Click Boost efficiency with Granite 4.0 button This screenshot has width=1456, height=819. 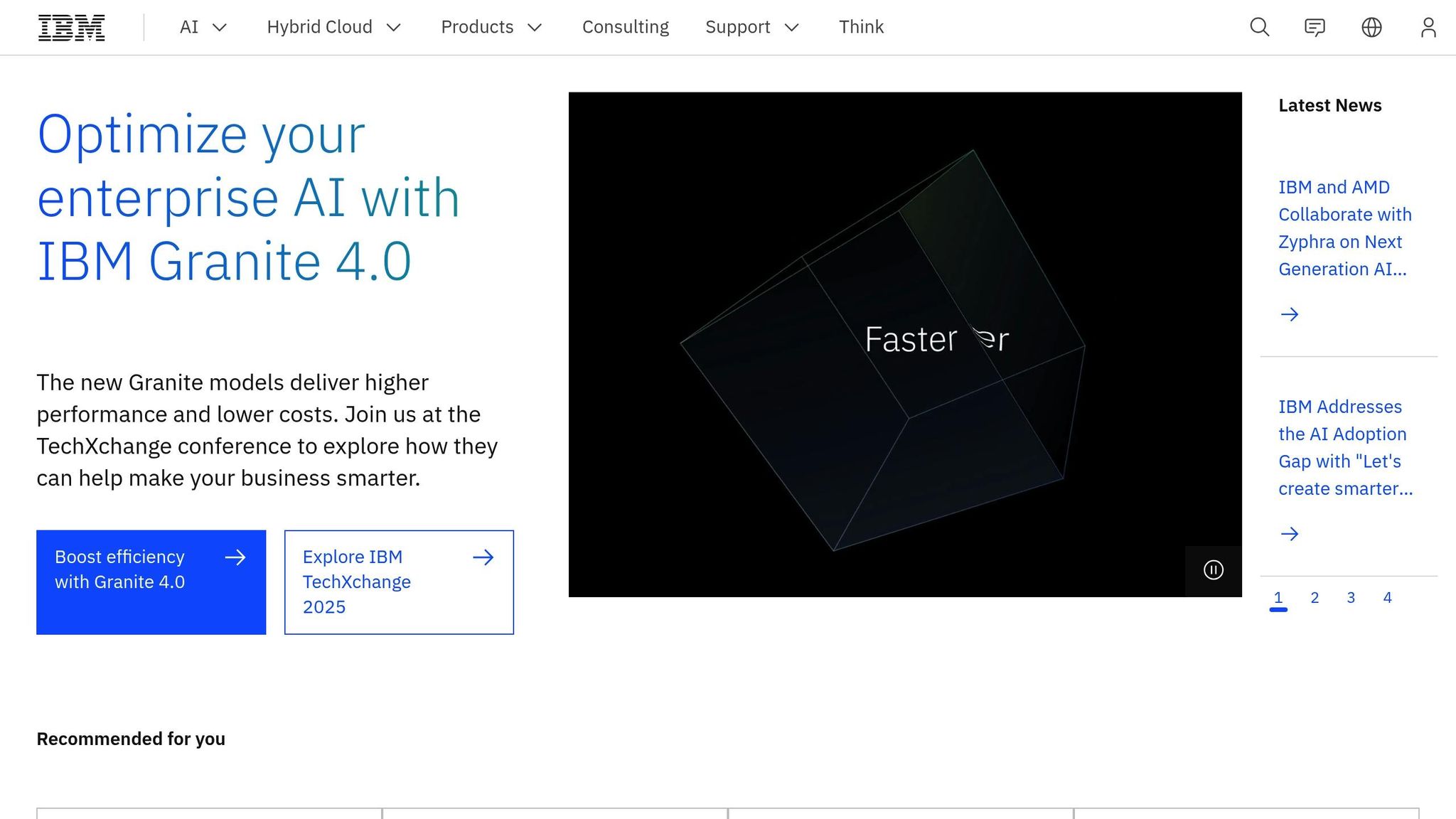151,582
